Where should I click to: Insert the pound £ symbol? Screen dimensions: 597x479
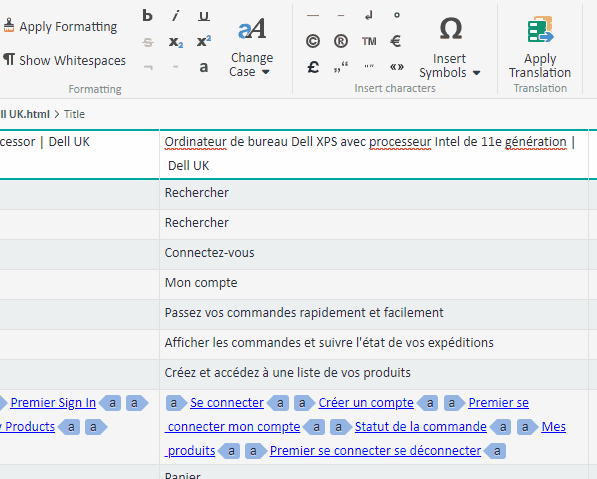click(x=313, y=67)
